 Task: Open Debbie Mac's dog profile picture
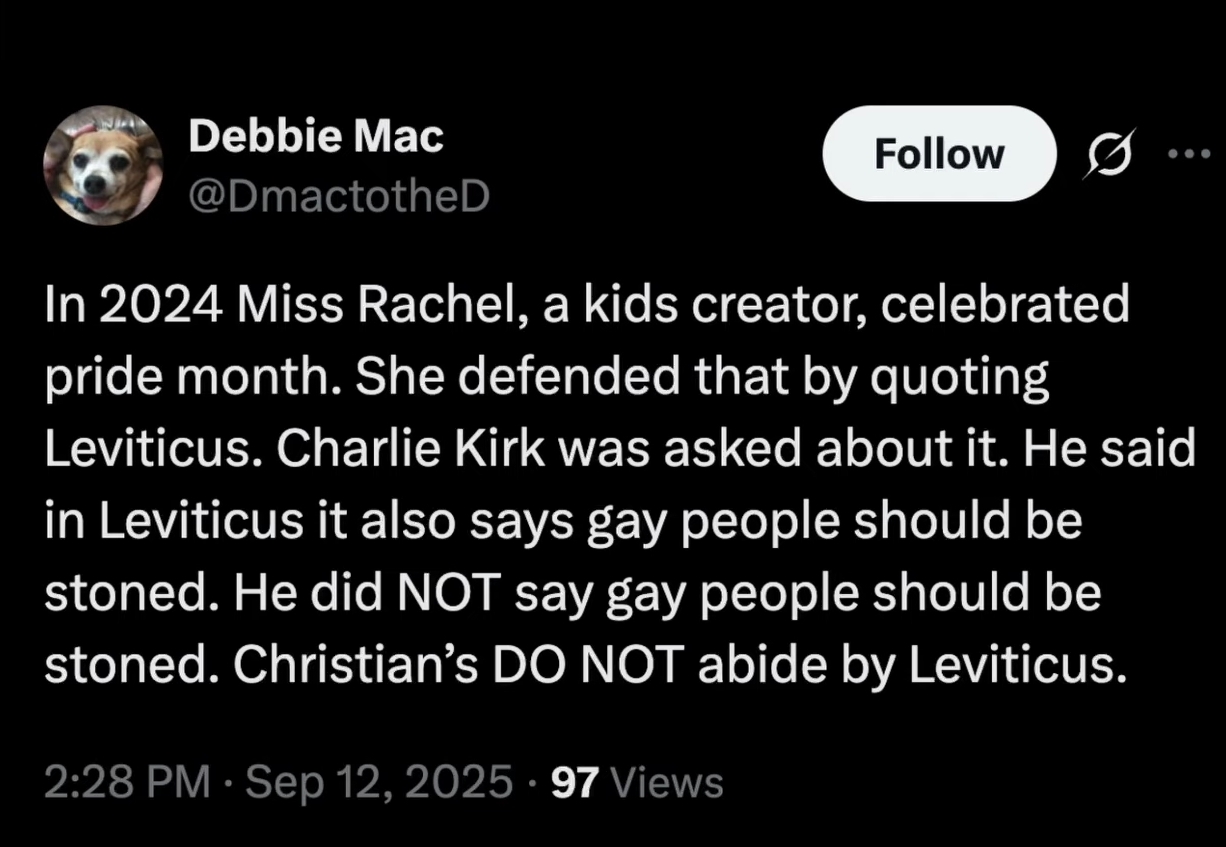[104, 165]
